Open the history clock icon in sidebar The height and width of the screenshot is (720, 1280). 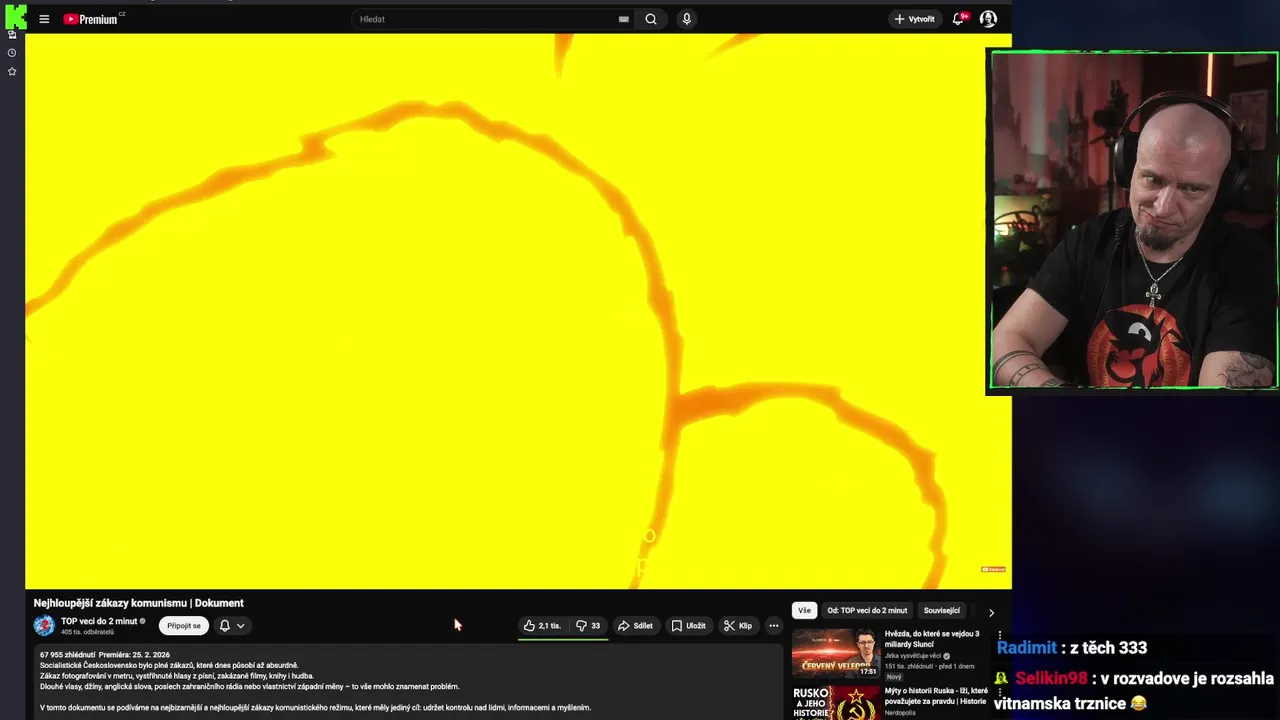[12, 53]
